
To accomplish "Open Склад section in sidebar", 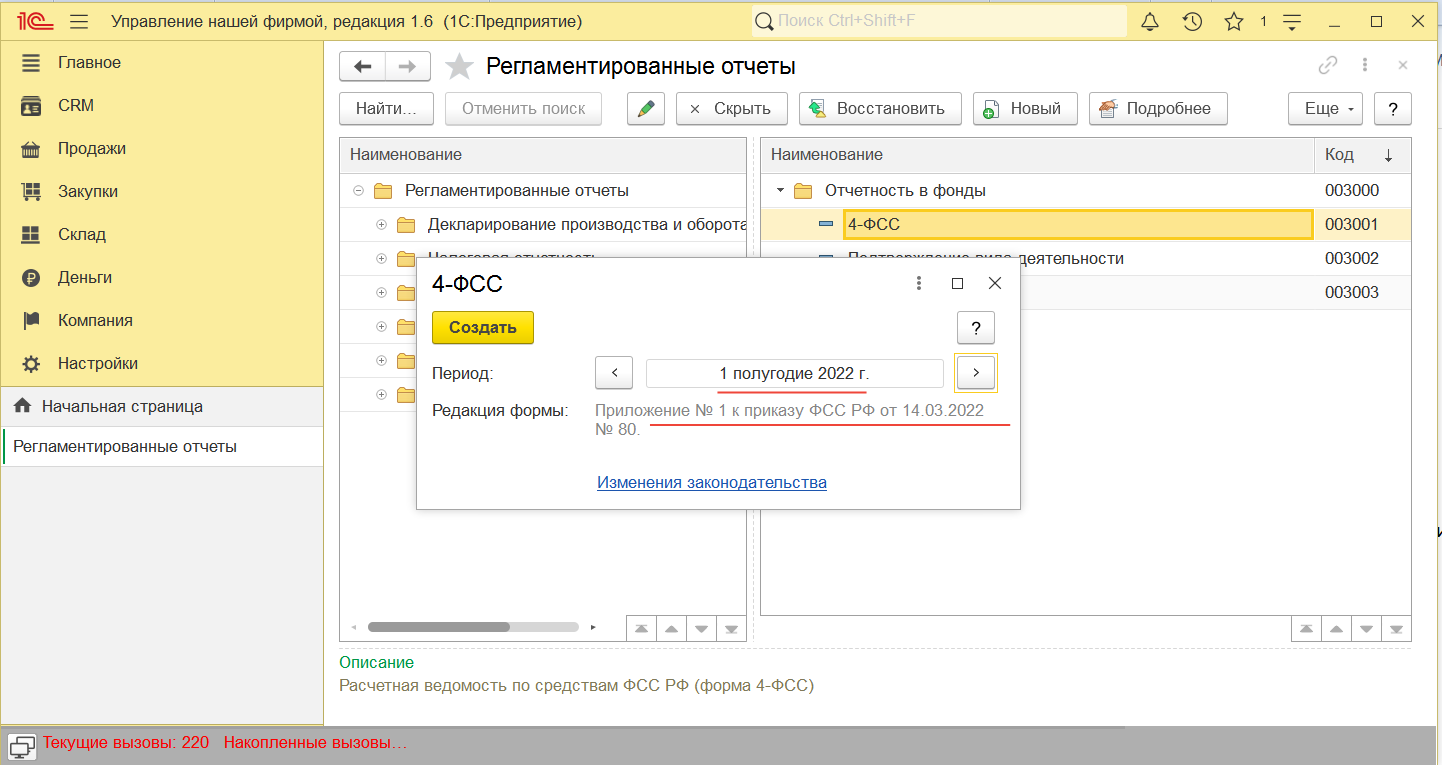I will tap(162, 234).
